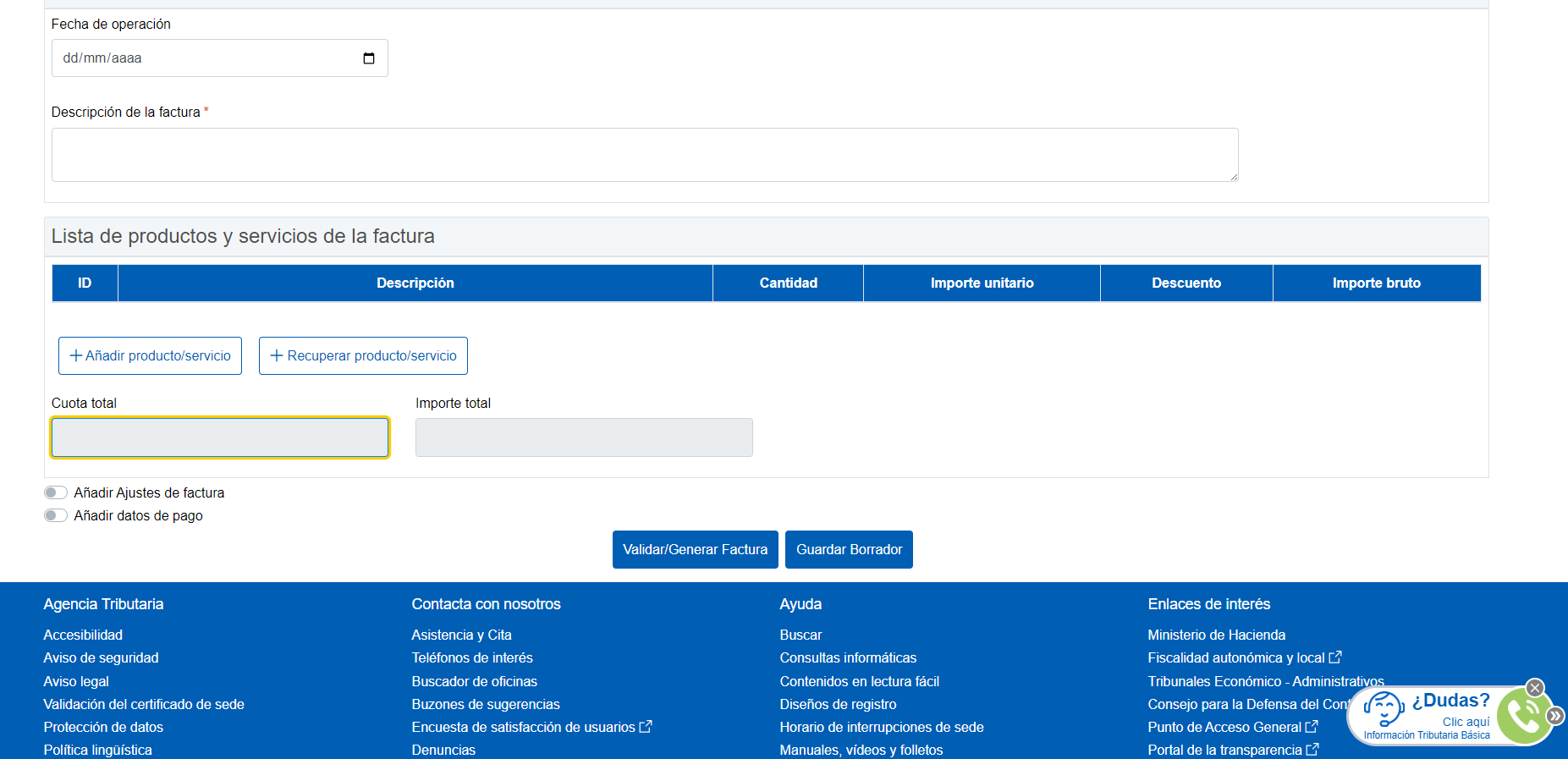Focus the Descripción de la factura text area
The height and width of the screenshot is (759, 1568).
644,155
